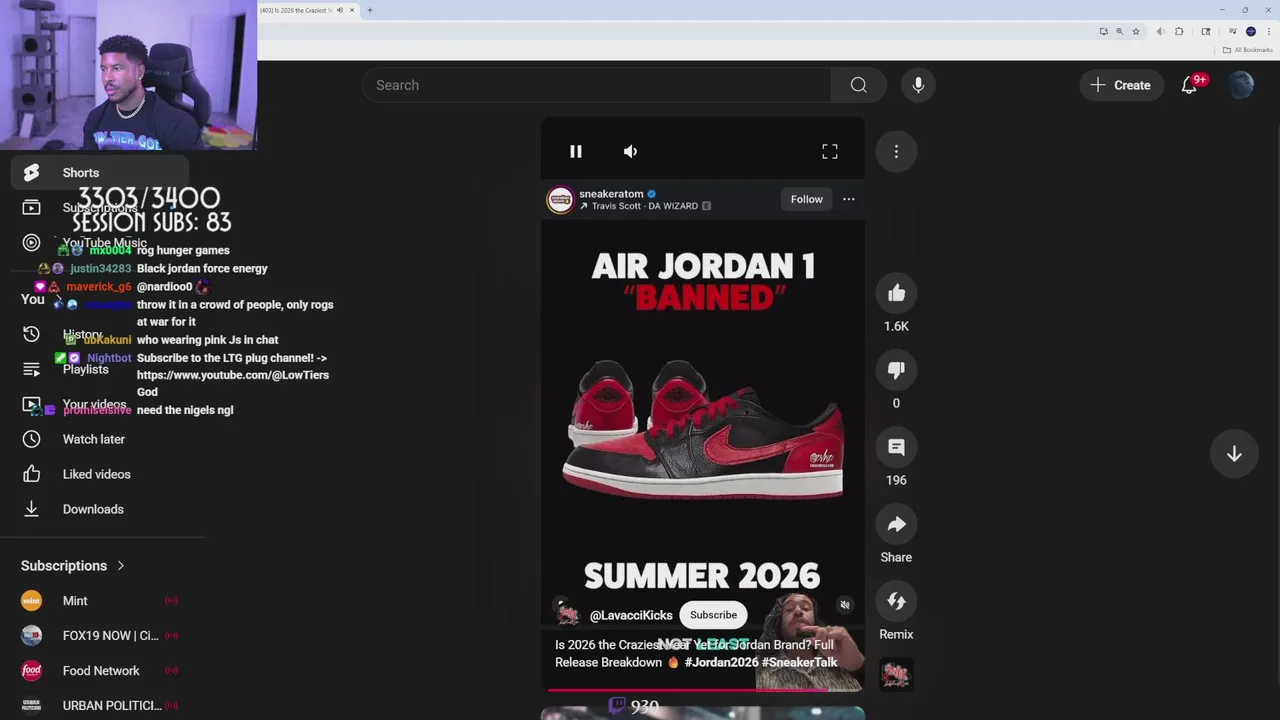Search with your voice microphone

pyautogui.click(x=918, y=85)
